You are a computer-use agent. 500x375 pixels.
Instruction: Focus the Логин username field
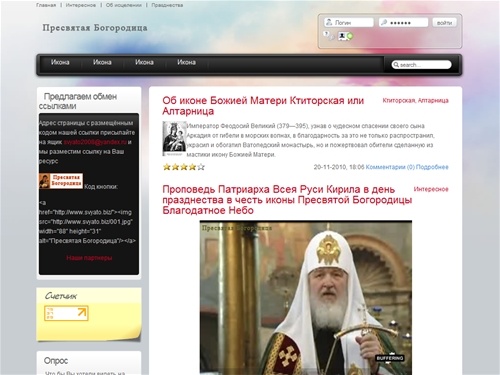(x=349, y=22)
